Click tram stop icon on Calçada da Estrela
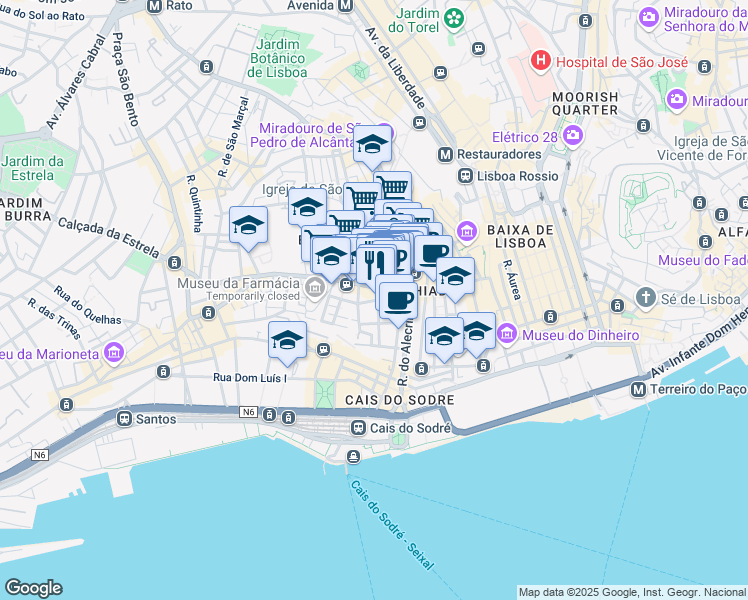748x600 pixels. [x=175, y=262]
